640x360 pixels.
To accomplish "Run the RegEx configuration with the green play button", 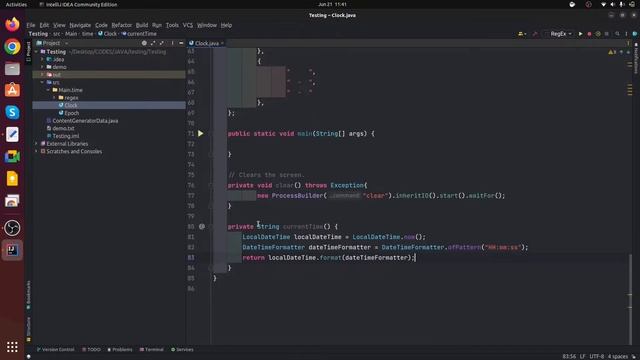I will tap(580, 34).
